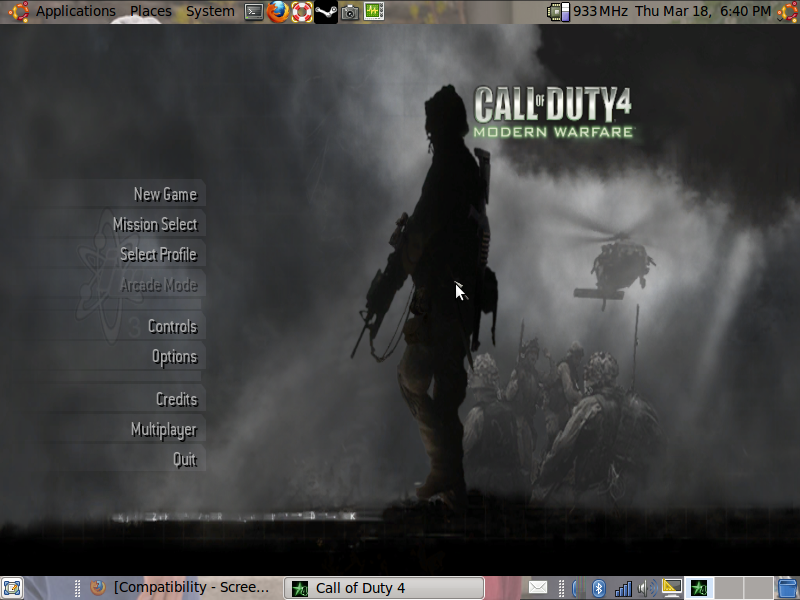Screen dimensions: 800x600
Task: Select the Multiplayer option
Action: pyautogui.click(x=165, y=429)
